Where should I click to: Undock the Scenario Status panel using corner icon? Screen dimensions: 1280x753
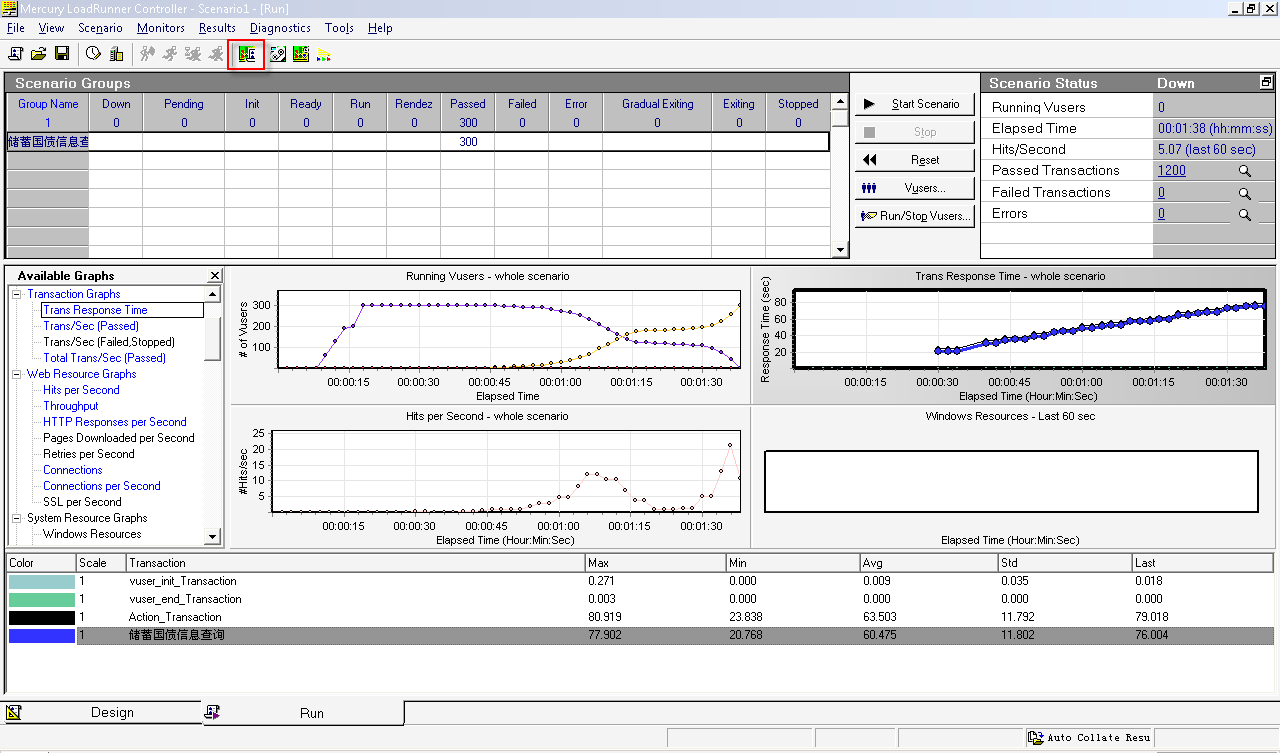tap(1266, 83)
